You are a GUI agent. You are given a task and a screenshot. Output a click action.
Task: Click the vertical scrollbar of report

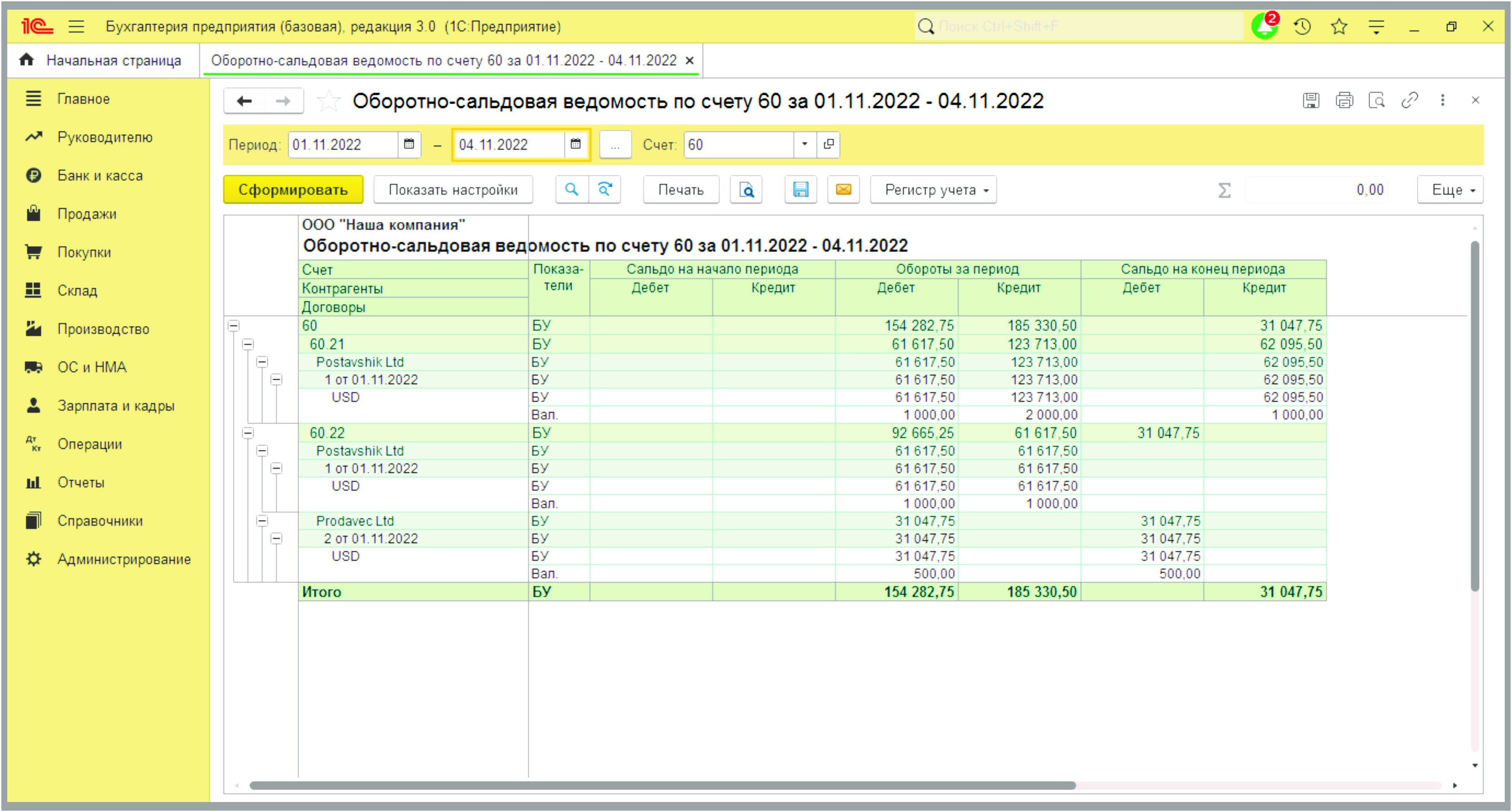click(x=1474, y=416)
